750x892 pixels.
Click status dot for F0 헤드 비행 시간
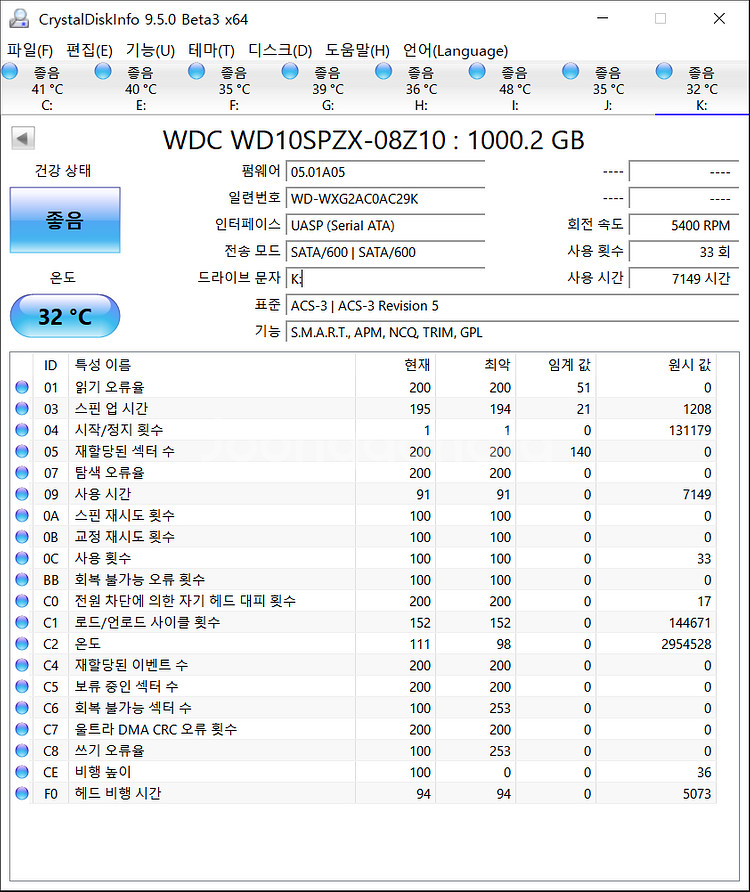[x=22, y=793]
